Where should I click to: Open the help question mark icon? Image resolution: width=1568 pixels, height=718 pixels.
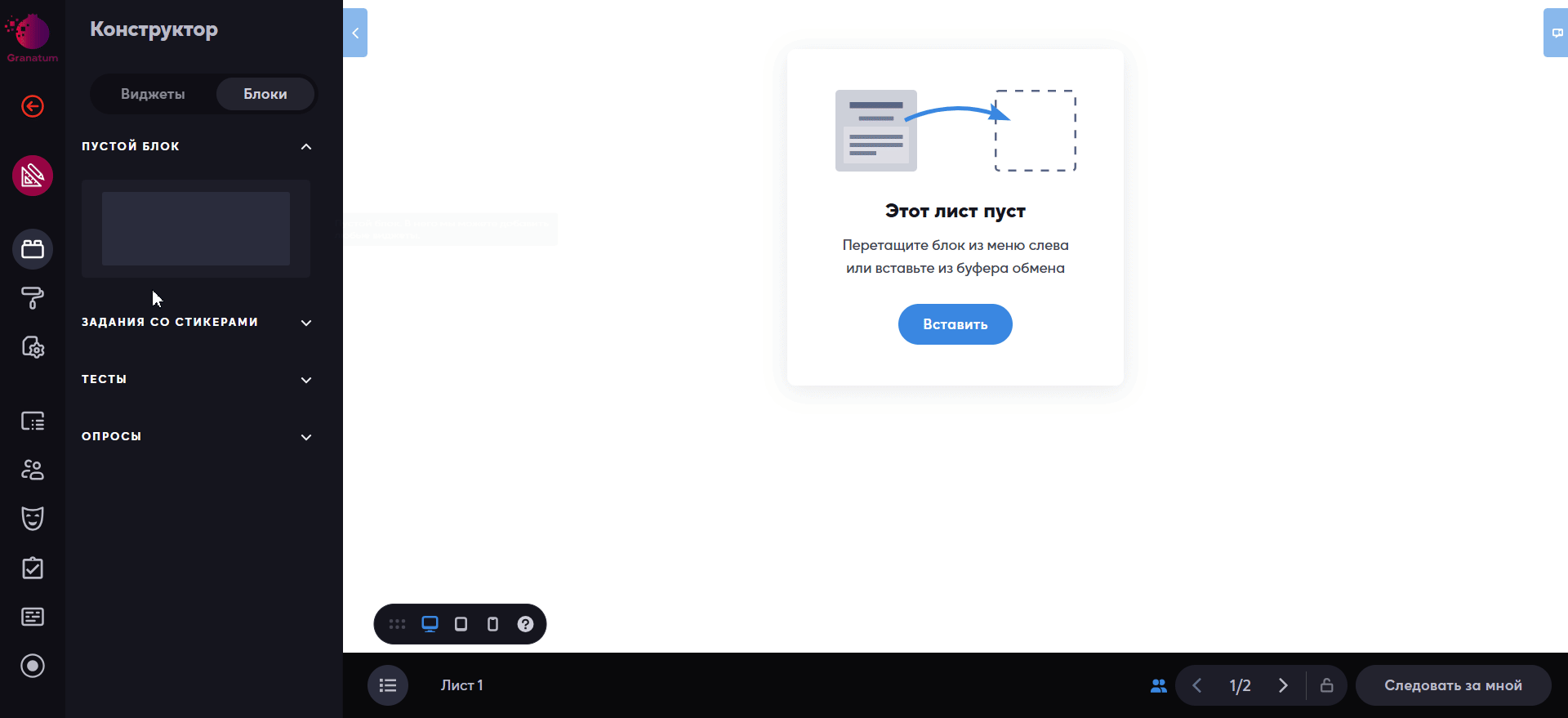point(525,624)
